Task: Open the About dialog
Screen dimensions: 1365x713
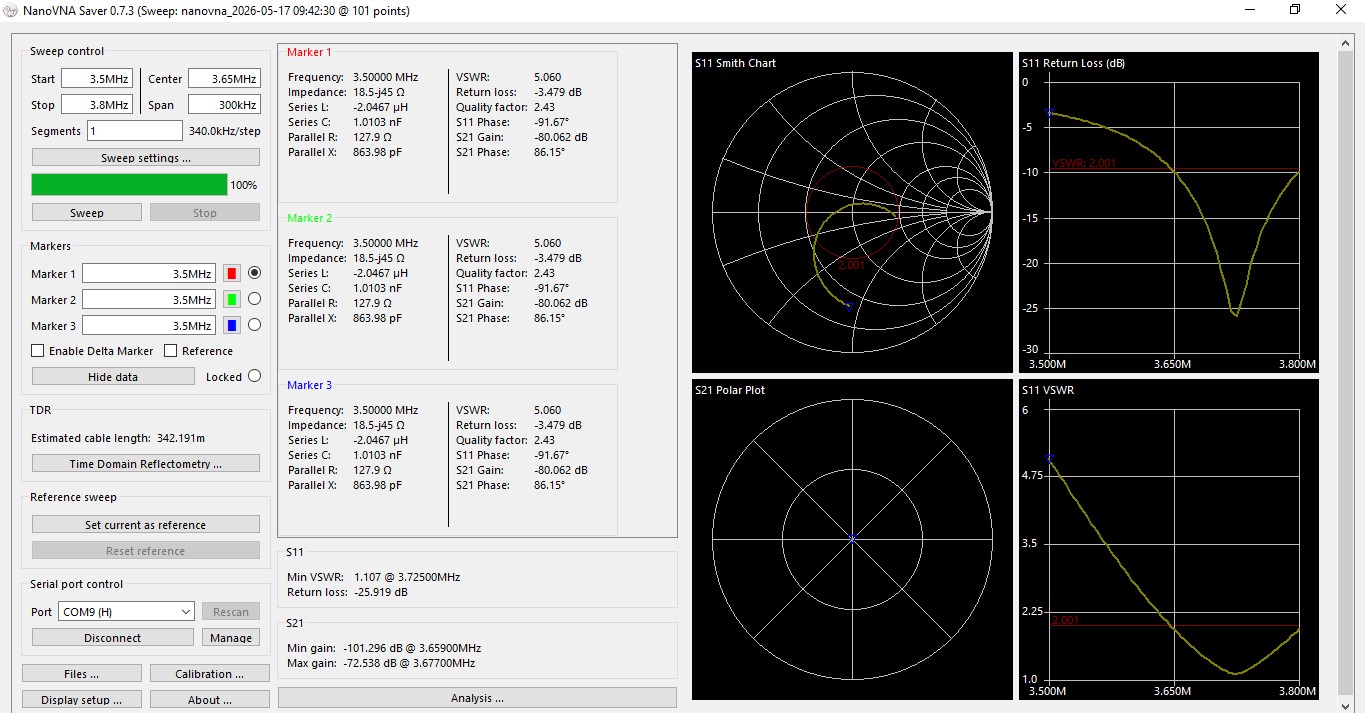Action: click(x=210, y=700)
